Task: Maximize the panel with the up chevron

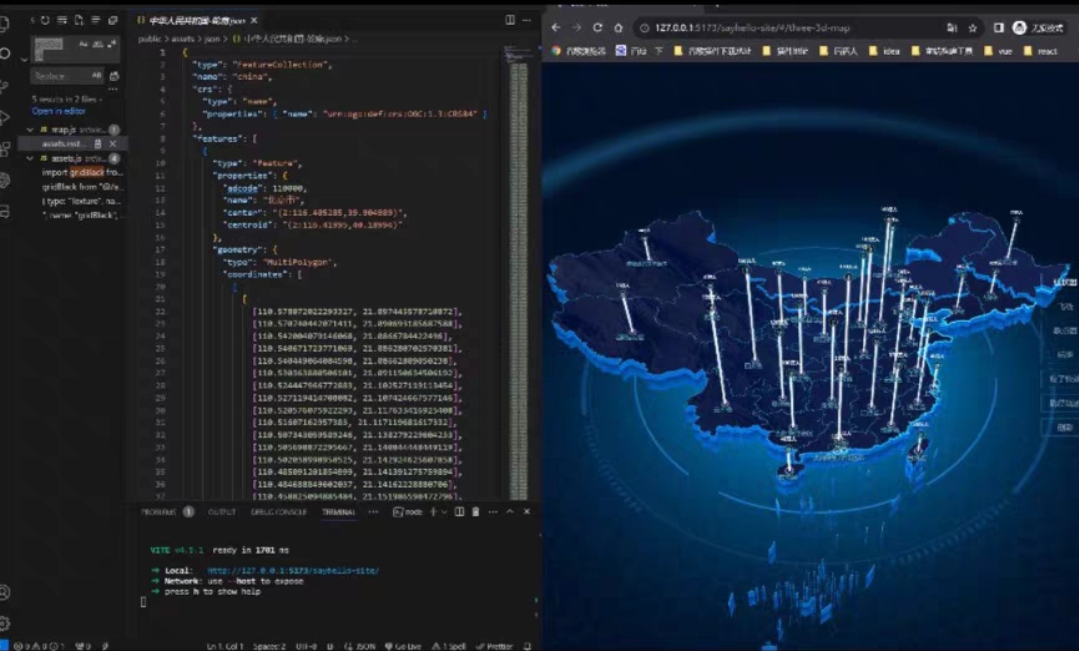Action: pyautogui.click(x=510, y=512)
